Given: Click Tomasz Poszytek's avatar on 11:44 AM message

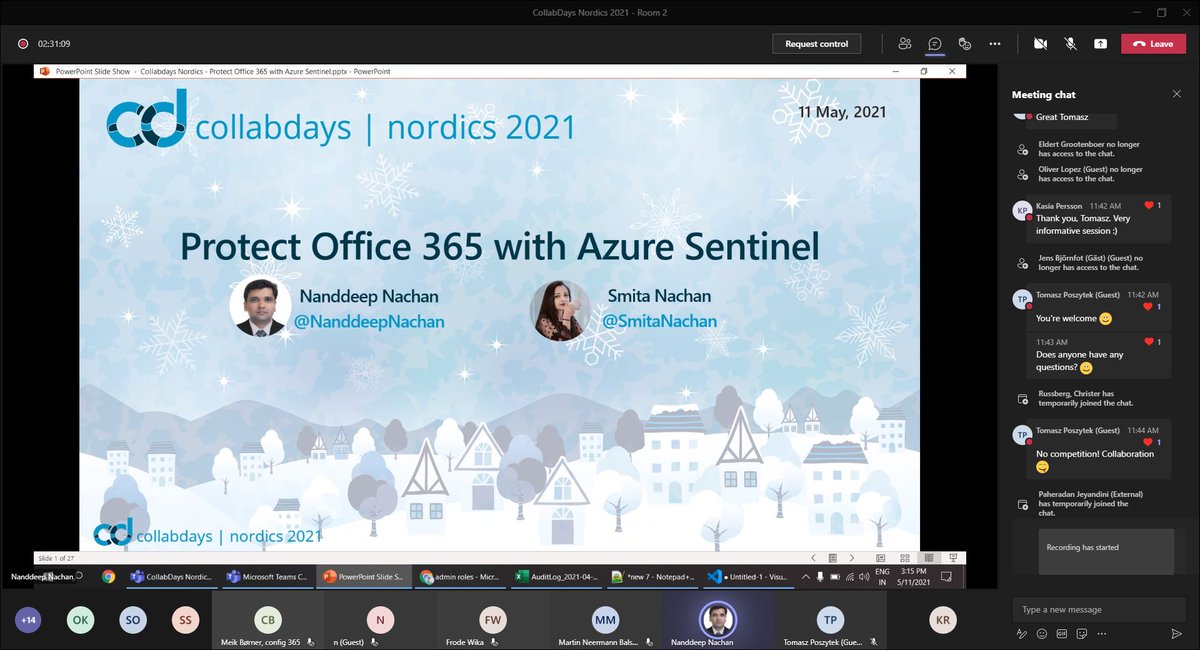Looking at the screenshot, I should 1022,435.
